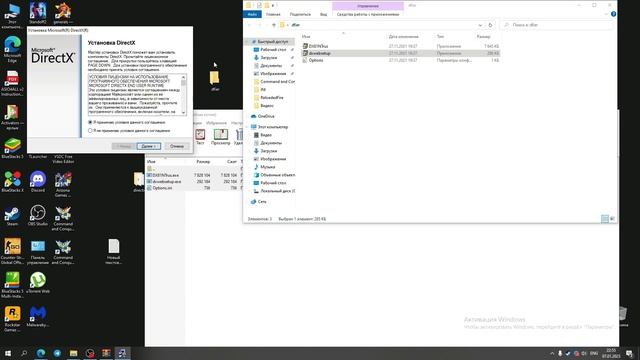This screenshot has width=640, height=360.
Task: Open BlueStacks X desktop shortcut
Action: coord(13,182)
